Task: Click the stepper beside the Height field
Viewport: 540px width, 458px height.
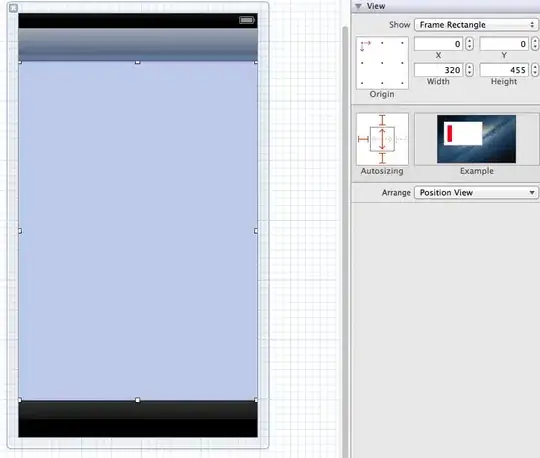Action: click(x=535, y=70)
